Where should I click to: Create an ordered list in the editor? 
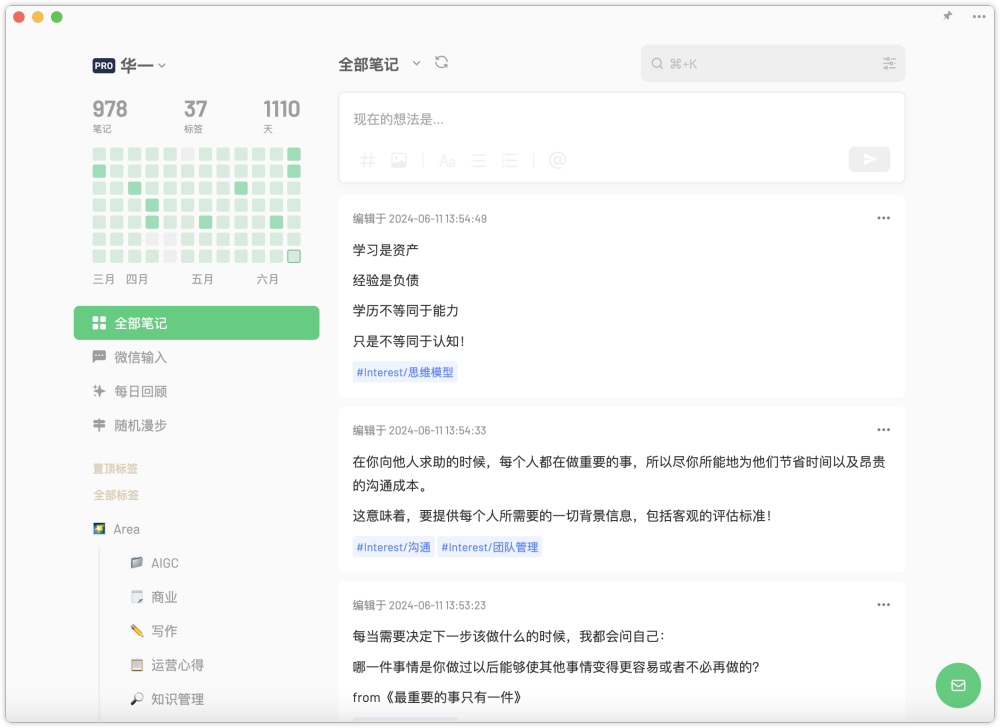tap(509, 160)
